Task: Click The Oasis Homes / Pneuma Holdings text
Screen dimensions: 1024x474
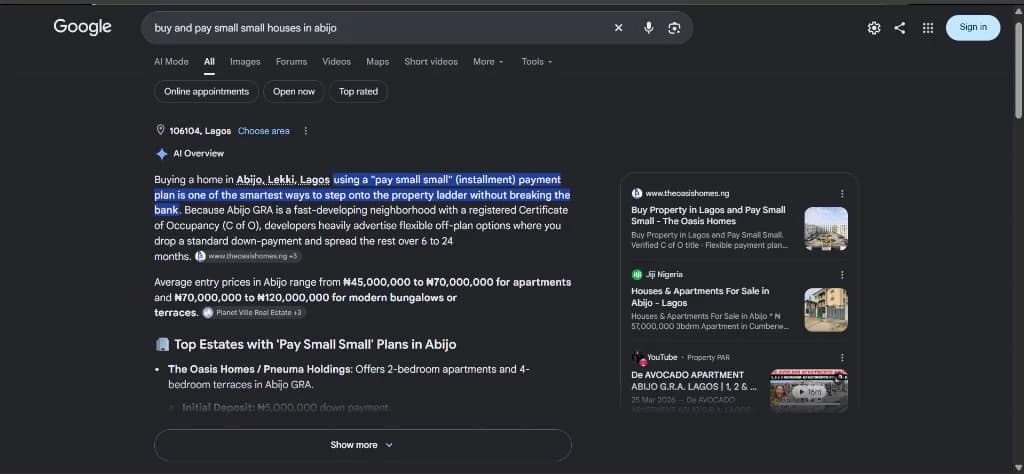Action: 260,369
